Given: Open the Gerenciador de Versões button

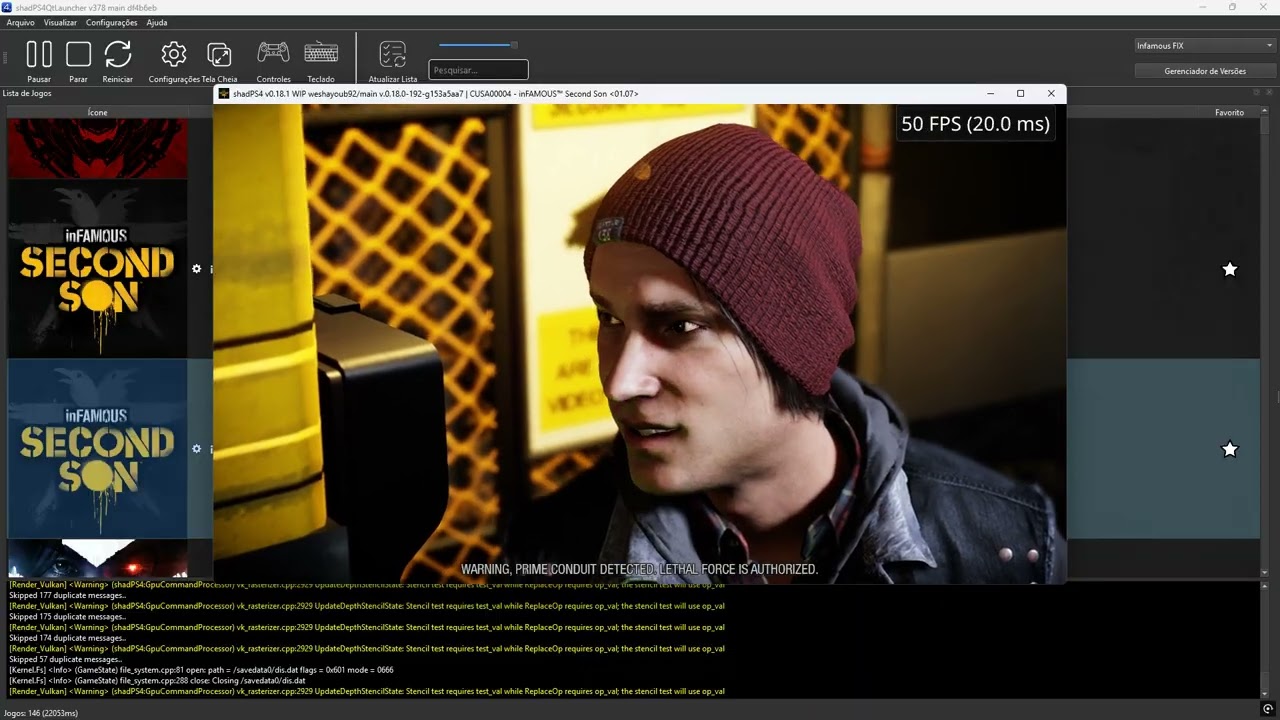Looking at the screenshot, I should click(1205, 71).
